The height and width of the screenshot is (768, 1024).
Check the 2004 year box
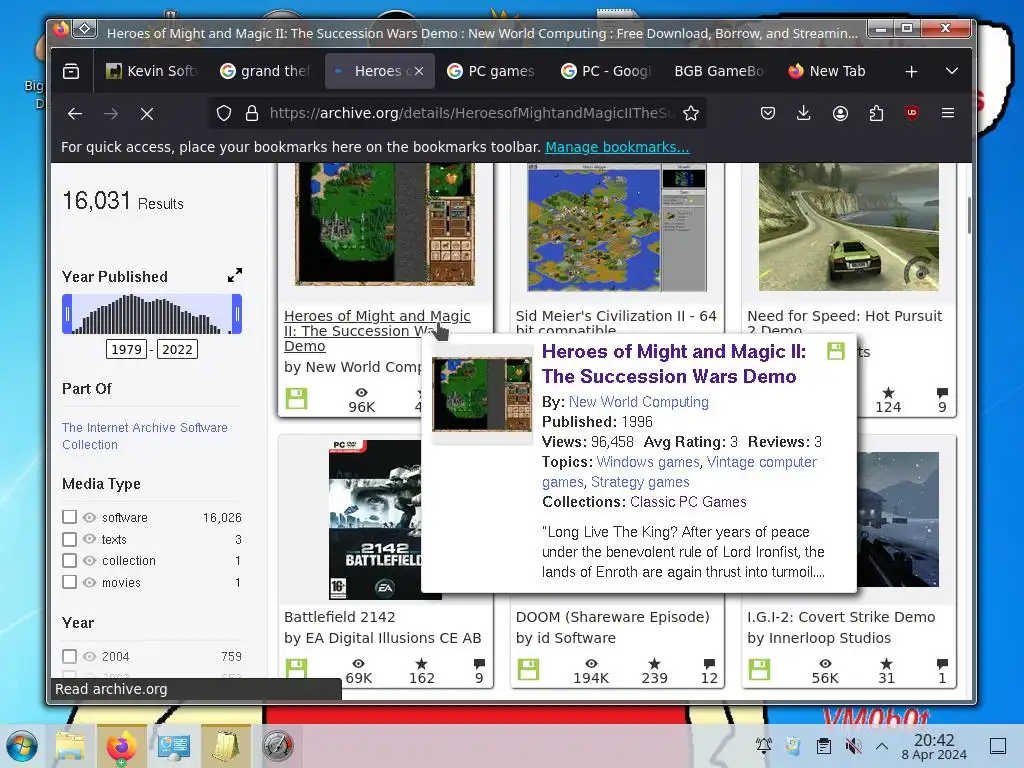point(70,656)
